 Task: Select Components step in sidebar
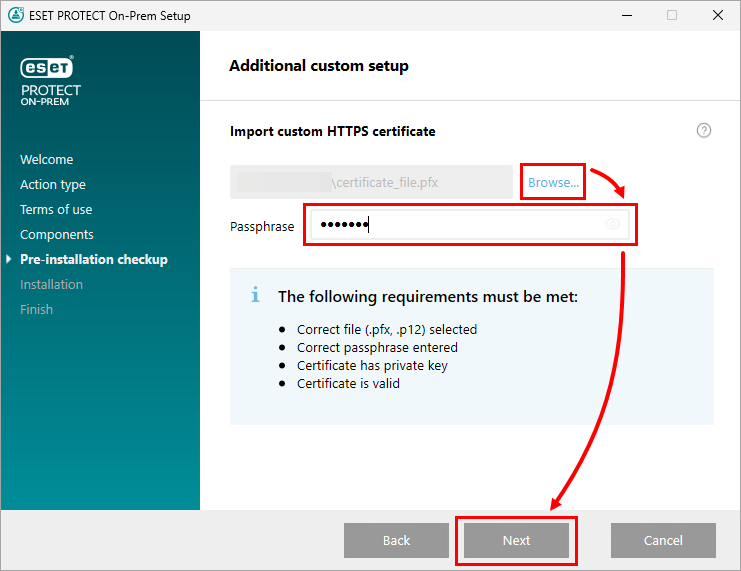tap(57, 235)
